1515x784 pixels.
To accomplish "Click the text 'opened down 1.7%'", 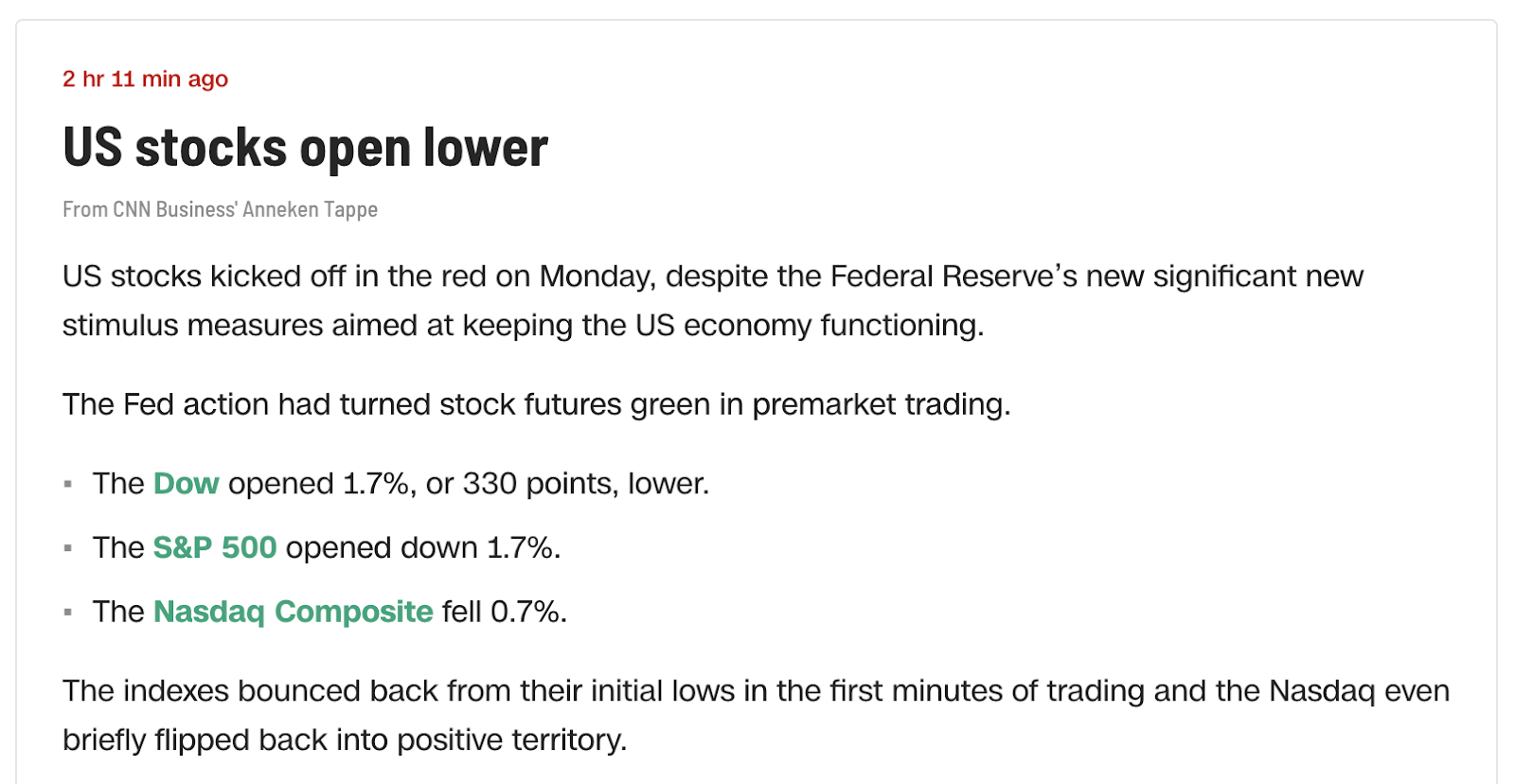I will click(x=422, y=548).
